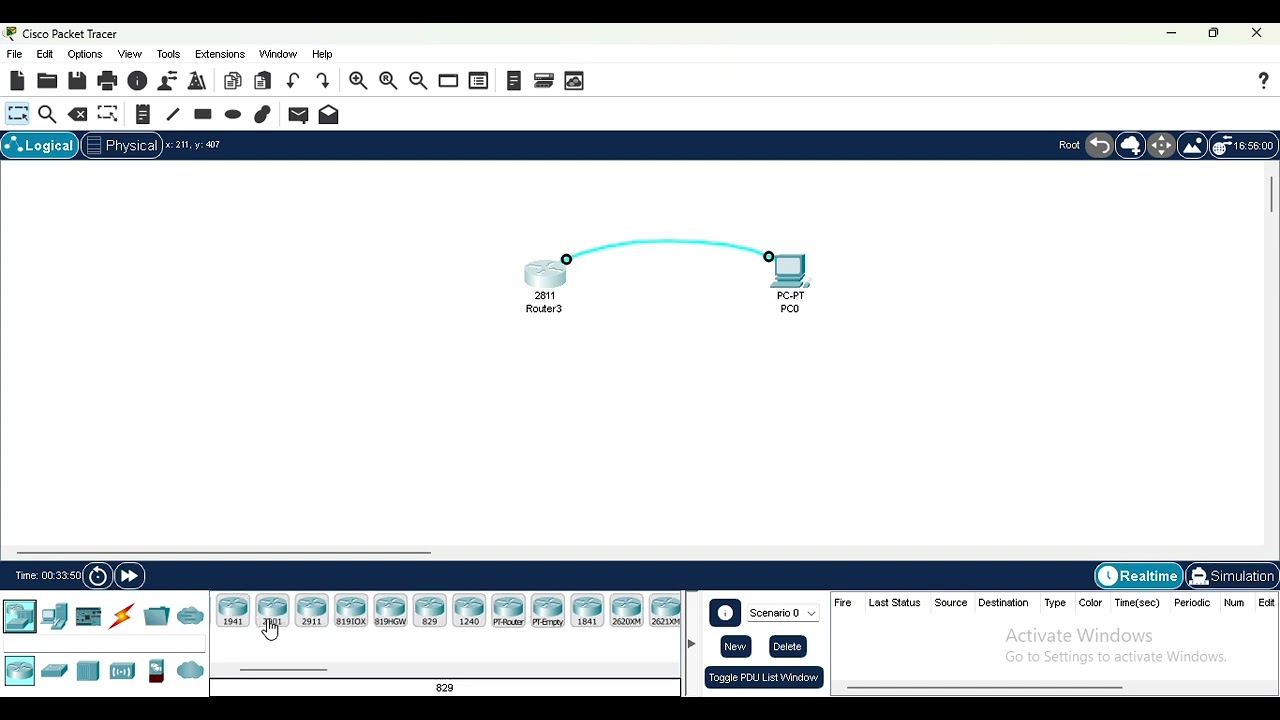
Task: Click the device list horizontal scrollbar
Action: click(284, 670)
